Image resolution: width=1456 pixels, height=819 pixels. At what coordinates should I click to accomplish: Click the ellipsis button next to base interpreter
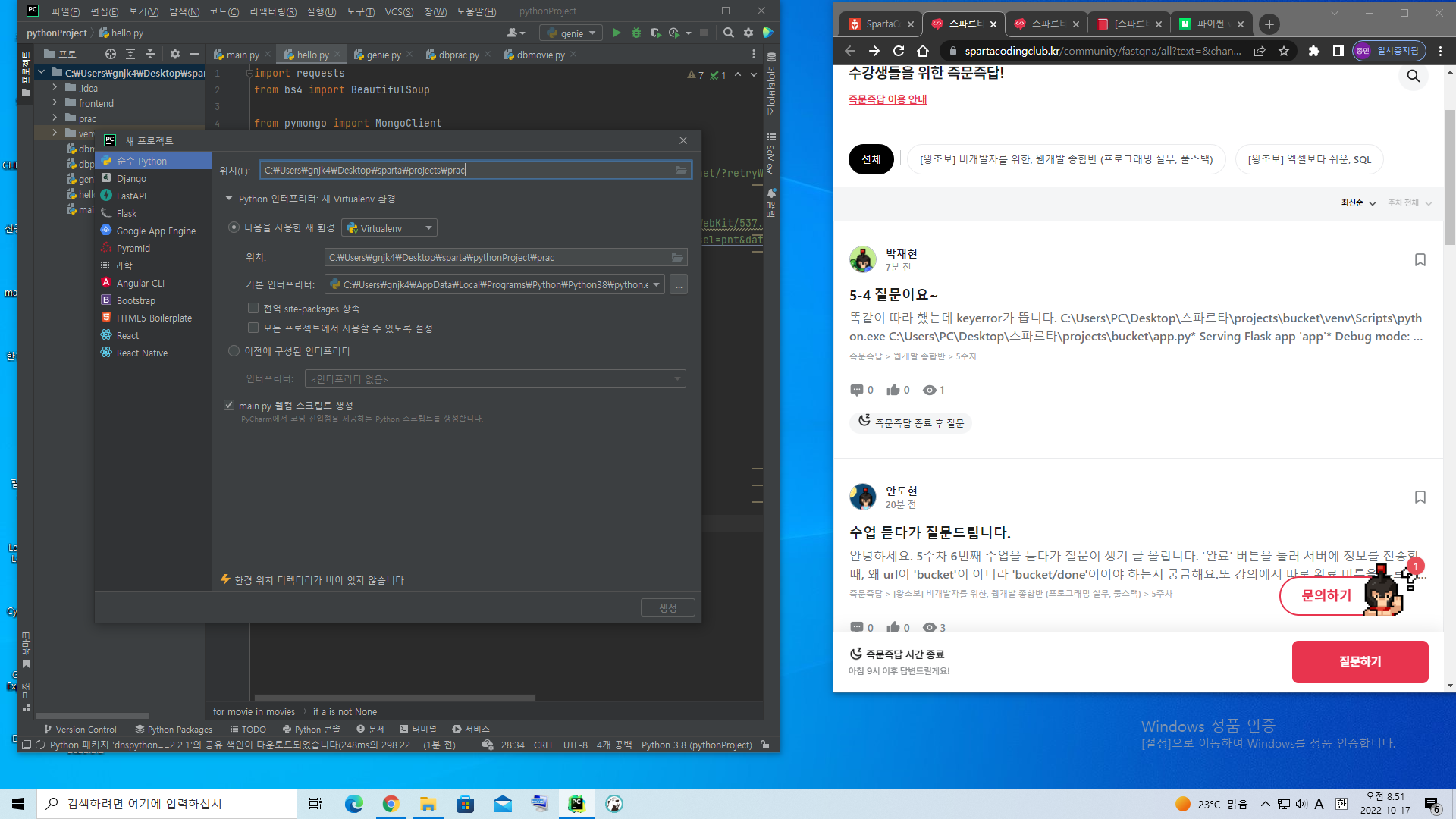coord(679,284)
